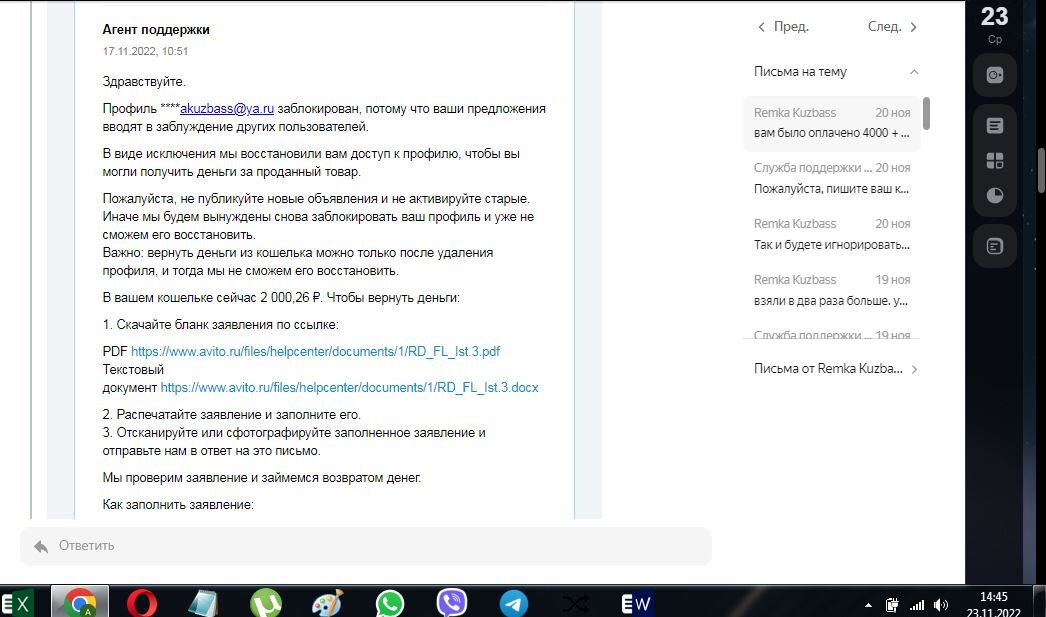The width and height of the screenshot is (1046, 617).
Task: Open the crossed-arrows taskbar app
Action: coord(575,604)
